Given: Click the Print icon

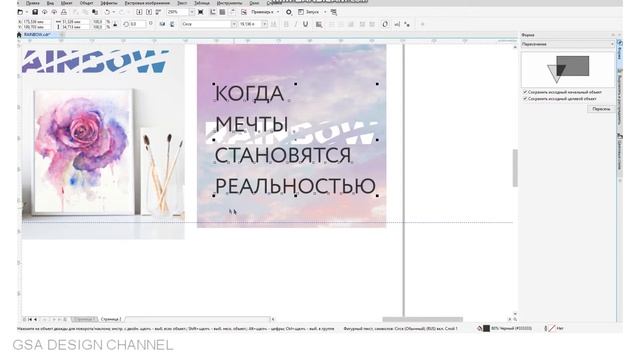Looking at the screenshot, I should [x=64, y=12].
